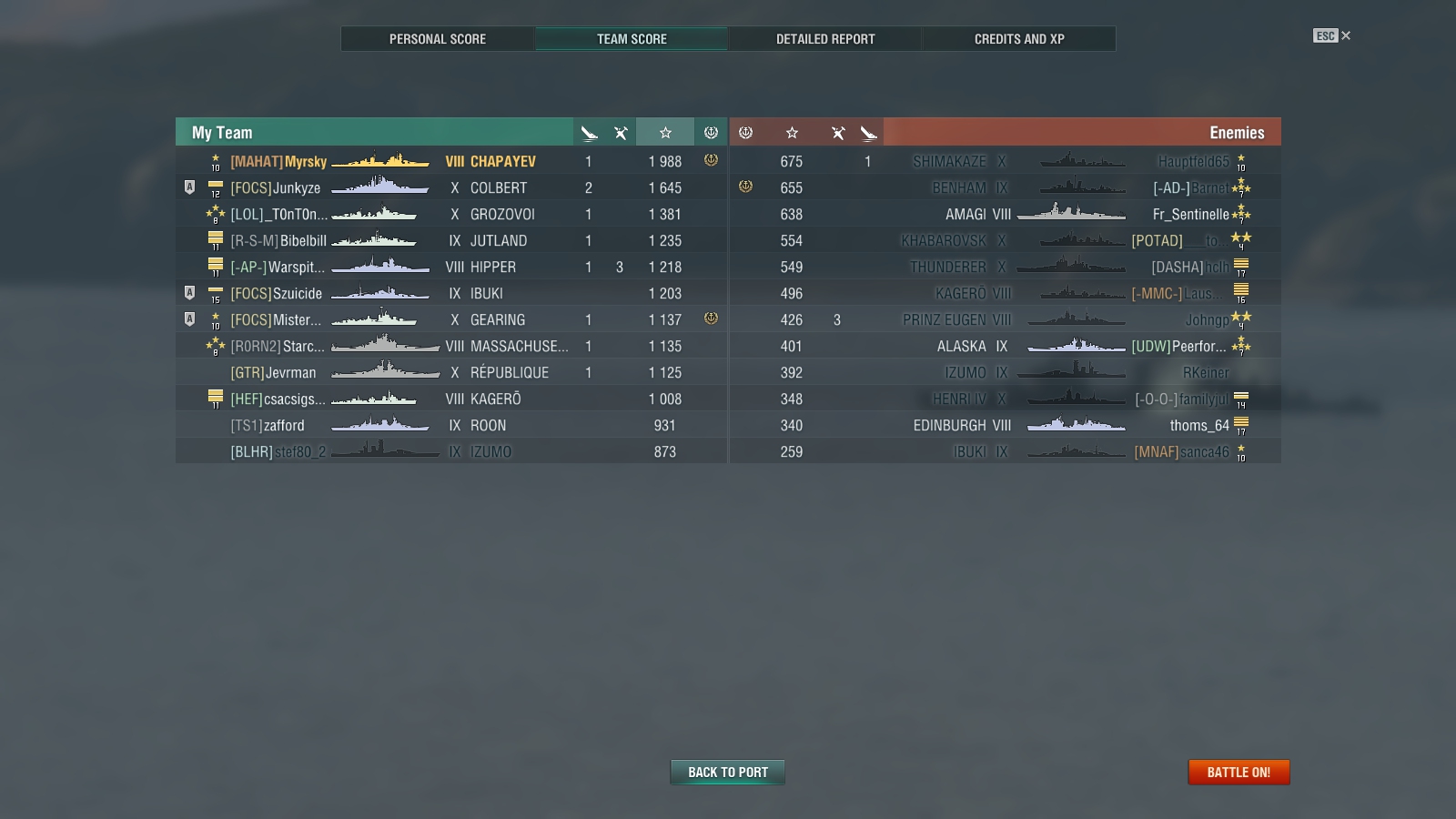
Task: Open the Personal Score tab
Action: 438,39
